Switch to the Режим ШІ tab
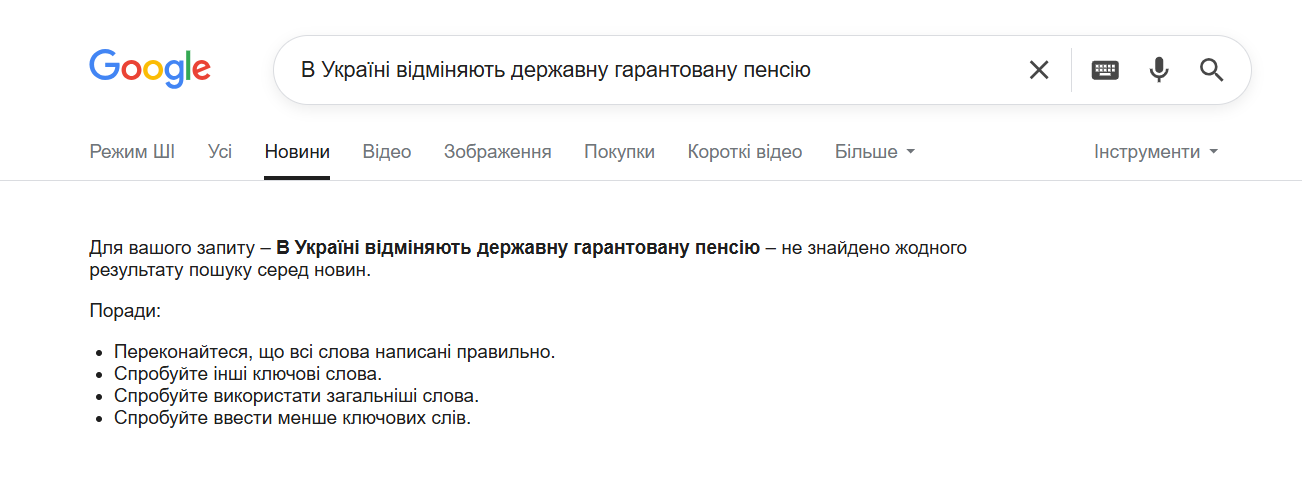 pos(132,152)
